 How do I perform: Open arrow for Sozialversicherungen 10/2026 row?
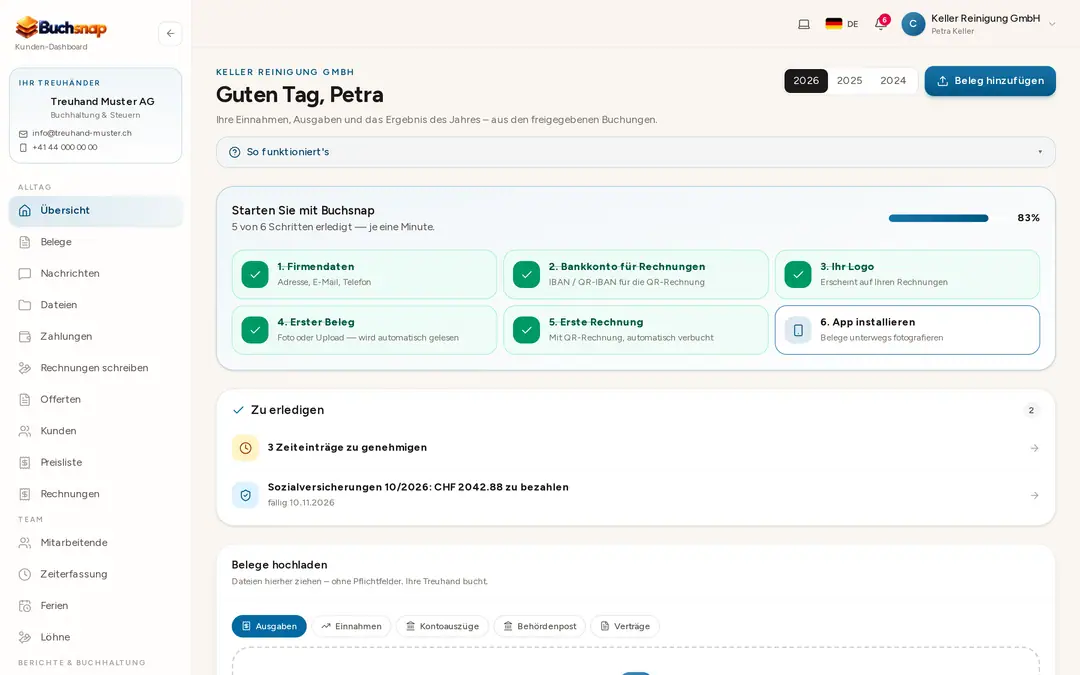[1034, 496]
